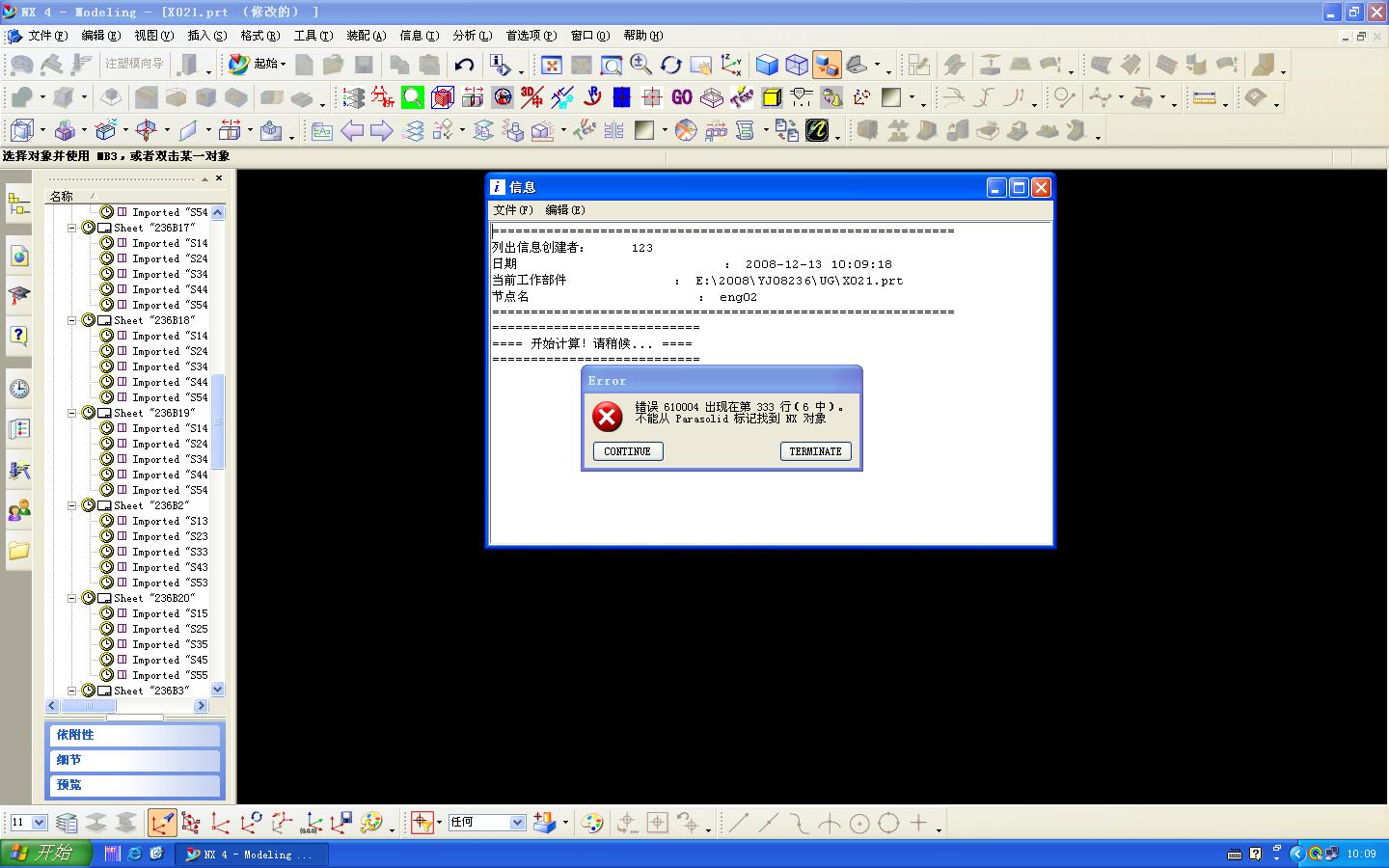Click the red wireframe cube icon
1389x868 pixels.
click(443, 97)
